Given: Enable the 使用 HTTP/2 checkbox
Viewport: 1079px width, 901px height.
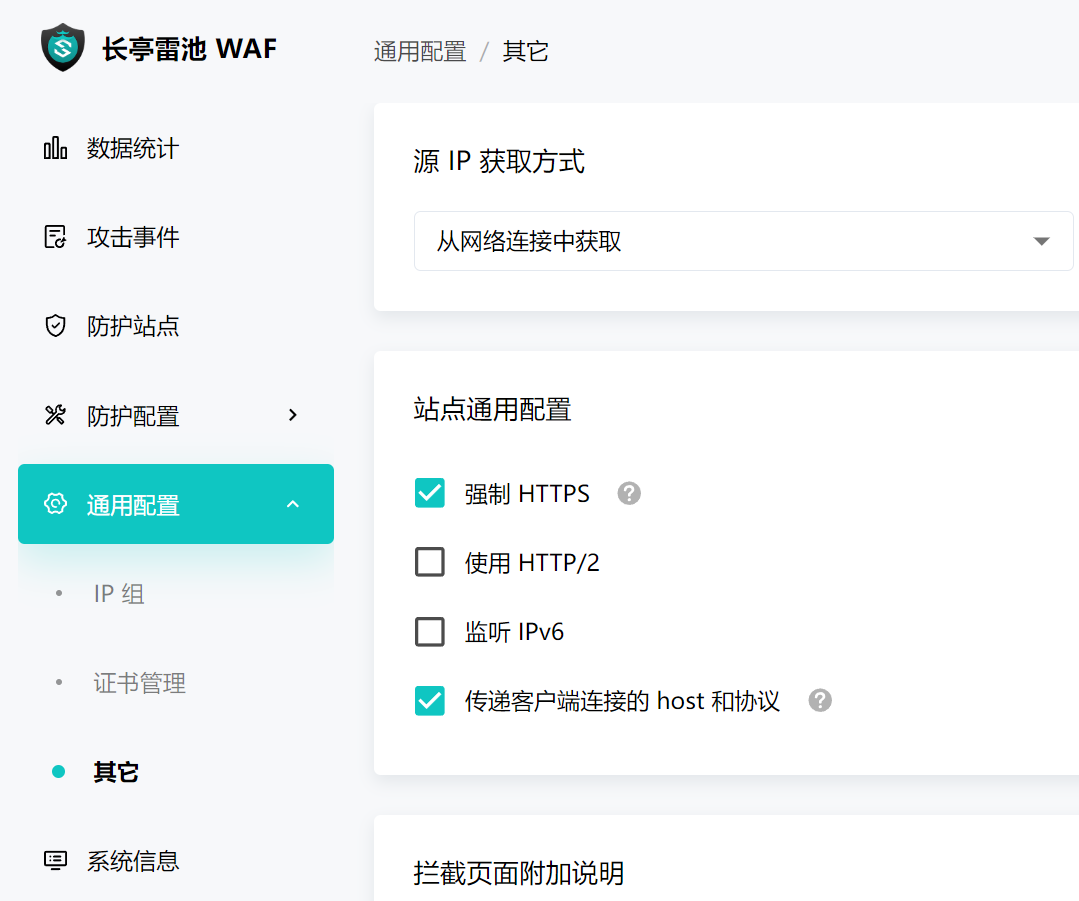Looking at the screenshot, I should pos(430,563).
